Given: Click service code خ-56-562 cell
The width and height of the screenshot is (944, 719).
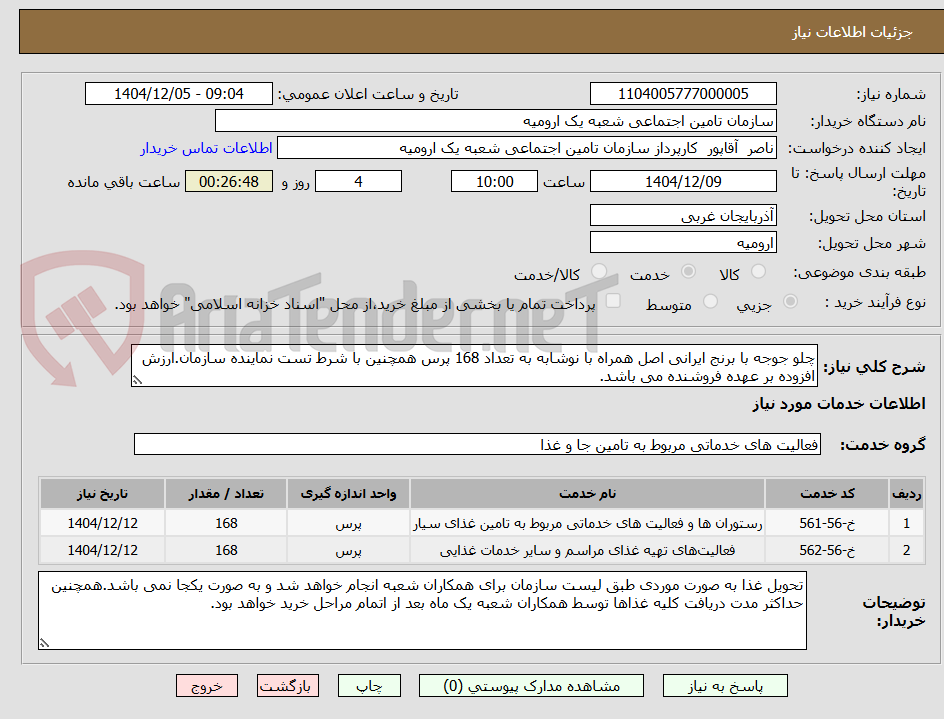Looking at the screenshot, I should [827, 550].
